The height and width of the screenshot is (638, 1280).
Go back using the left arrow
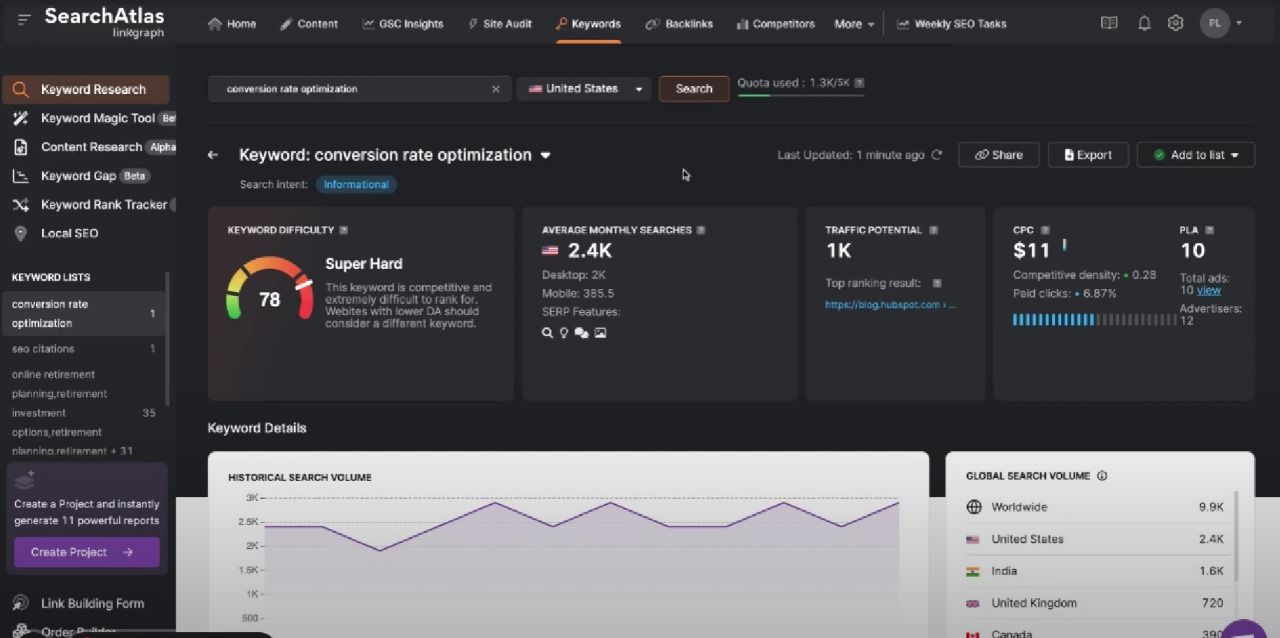pos(212,155)
